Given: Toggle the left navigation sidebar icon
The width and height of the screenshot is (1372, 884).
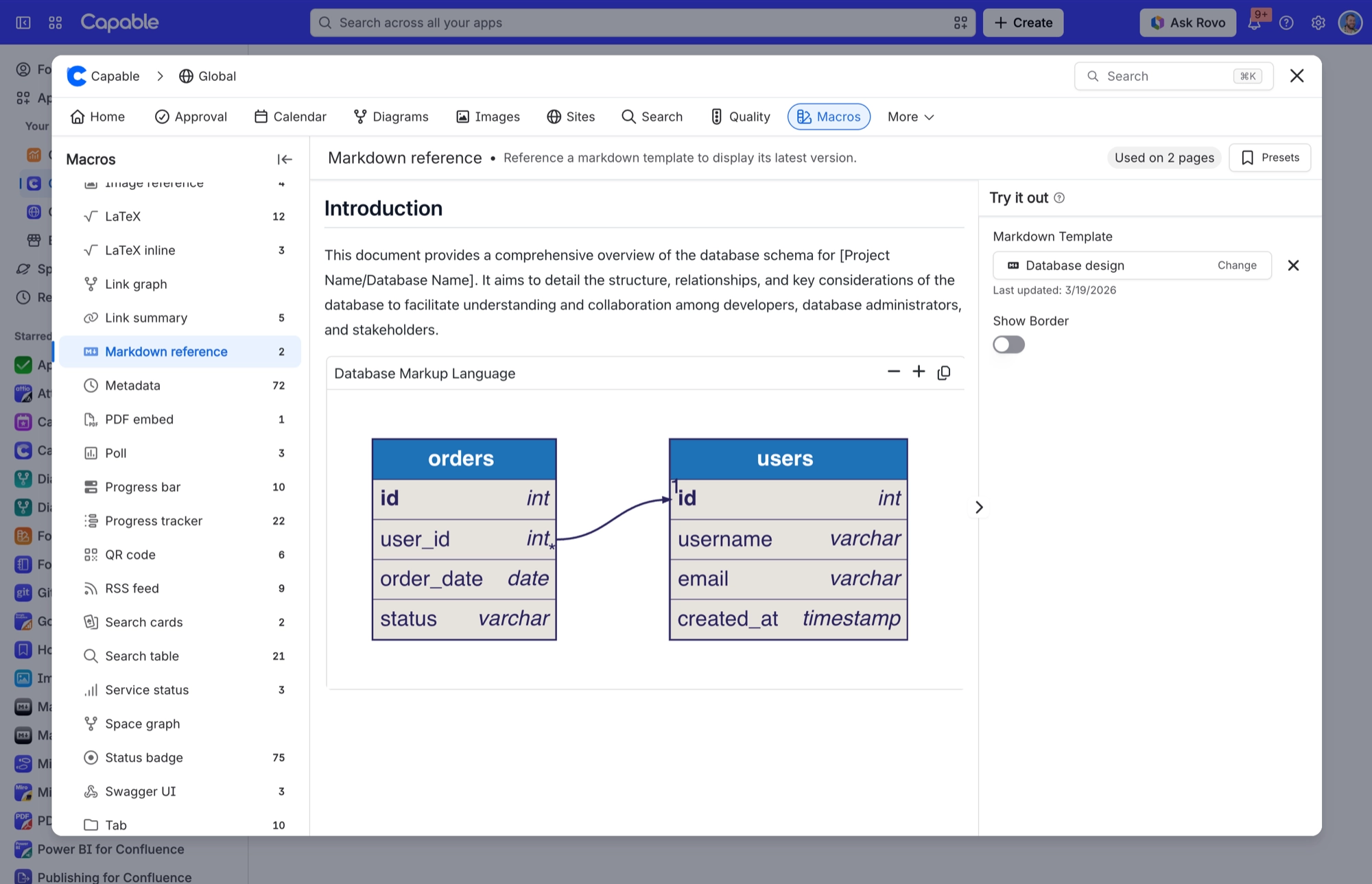Looking at the screenshot, I should pyautogui.click(x=23, y=23).
